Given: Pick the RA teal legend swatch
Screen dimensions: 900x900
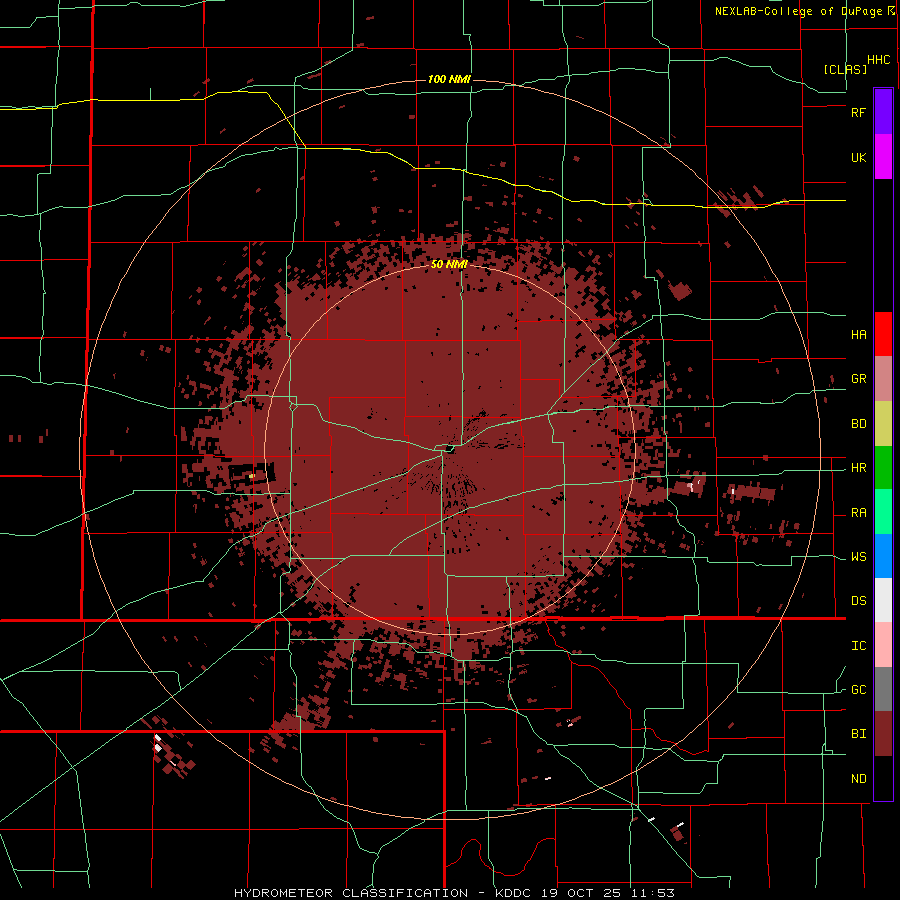Looking at the screenshot, I should [x=883, y=512].
